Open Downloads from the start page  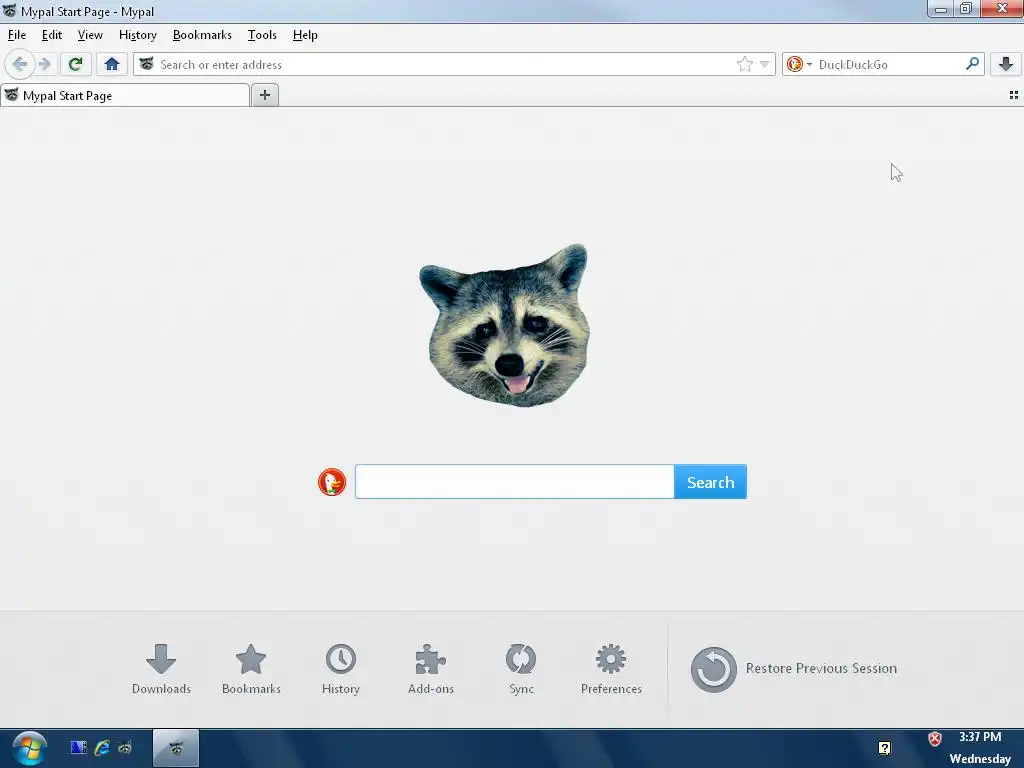click(161, 669)
